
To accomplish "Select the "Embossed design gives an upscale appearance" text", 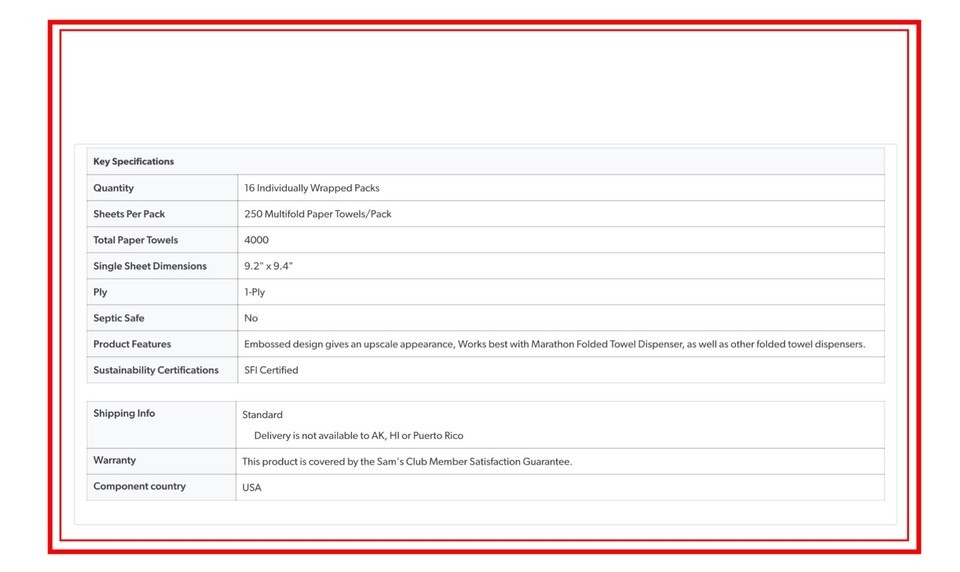I will tap(349, 344).
